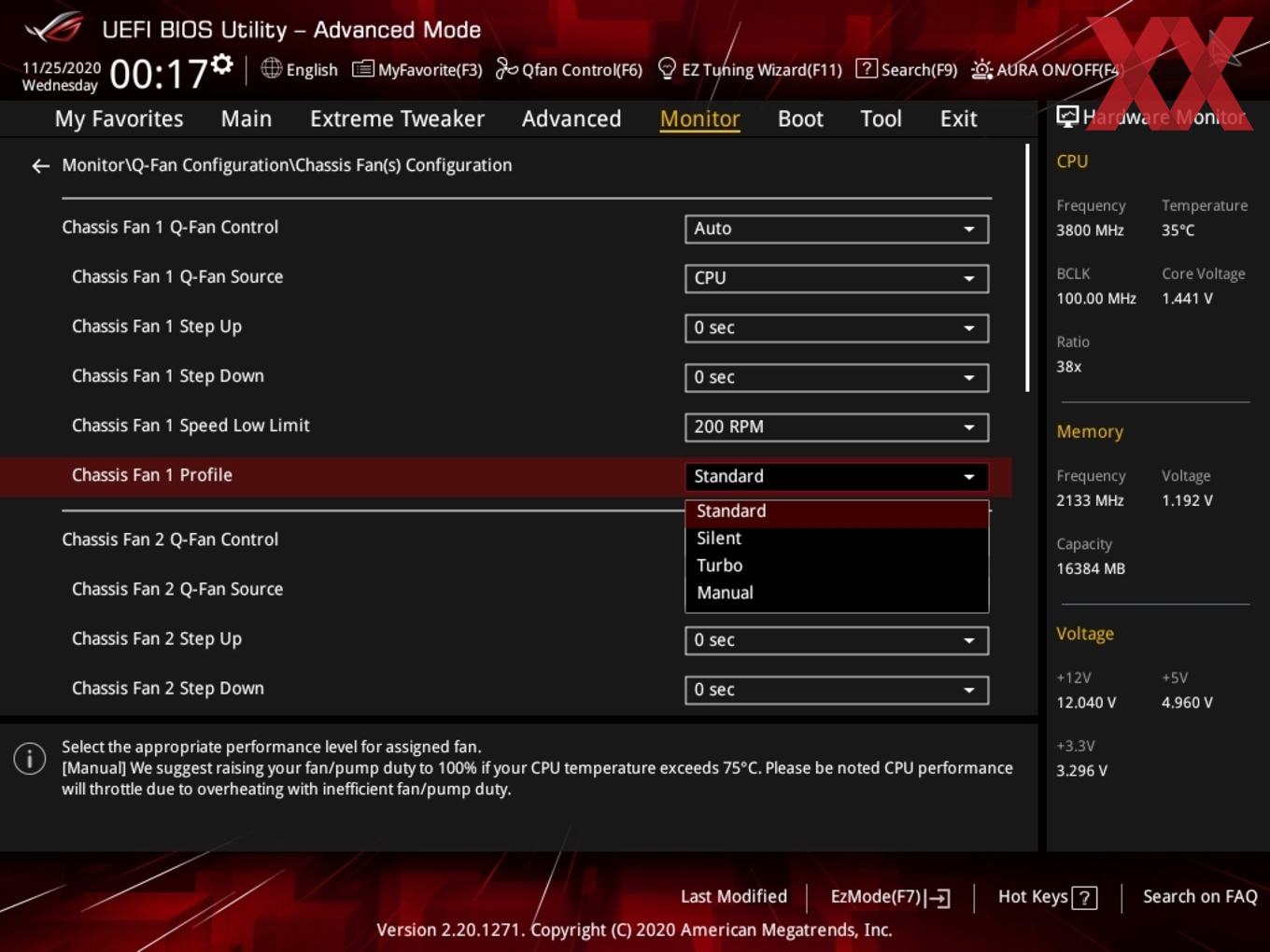Open Extreme Tweaker tab

click(397, 119)
